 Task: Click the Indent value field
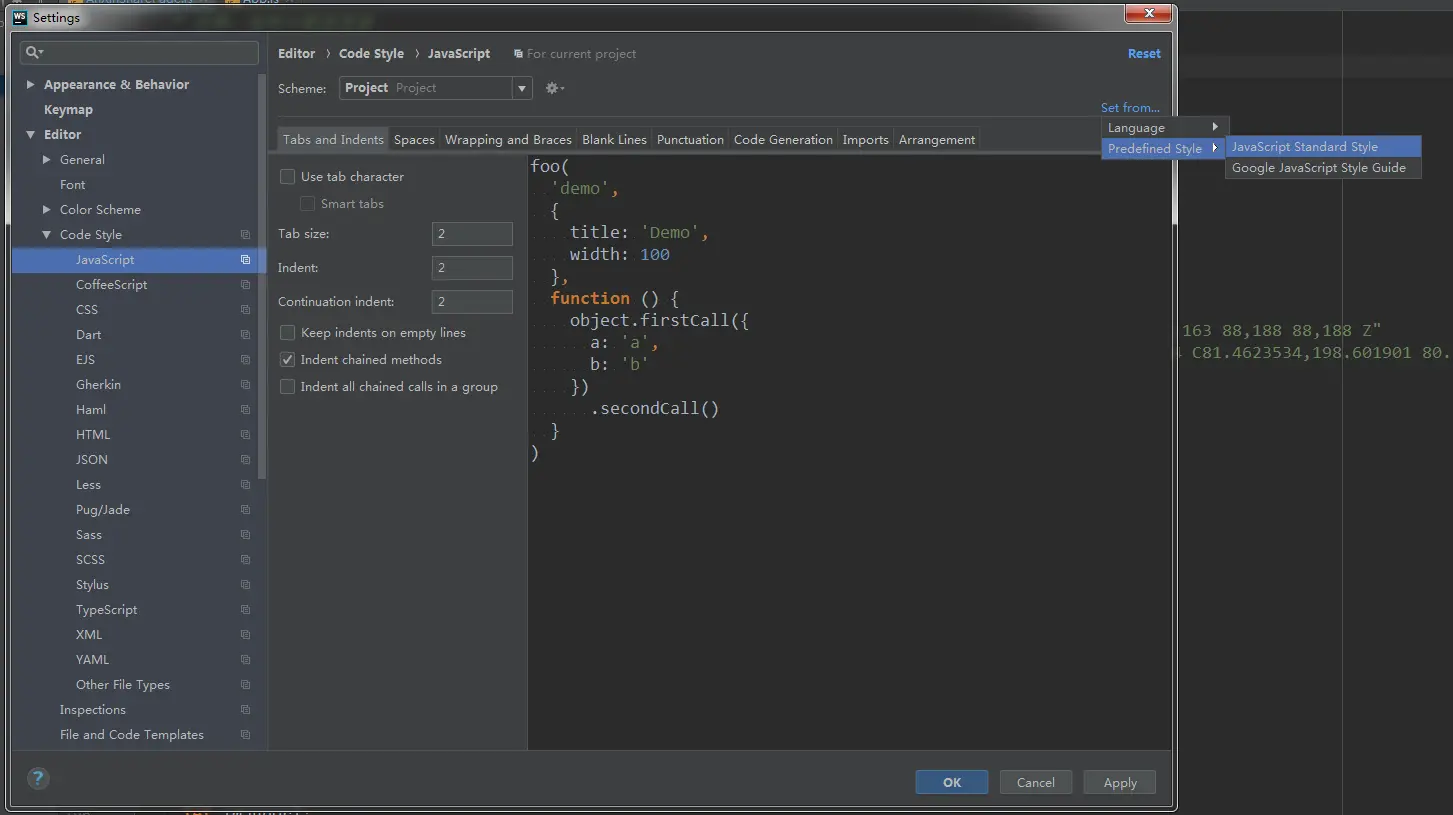(472, 268)
